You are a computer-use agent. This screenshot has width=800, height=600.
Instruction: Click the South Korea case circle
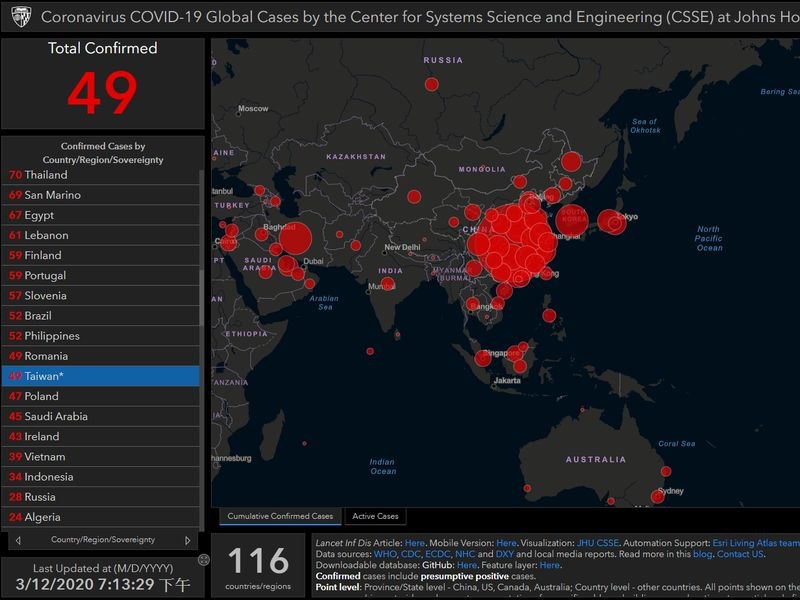[571, 220]
